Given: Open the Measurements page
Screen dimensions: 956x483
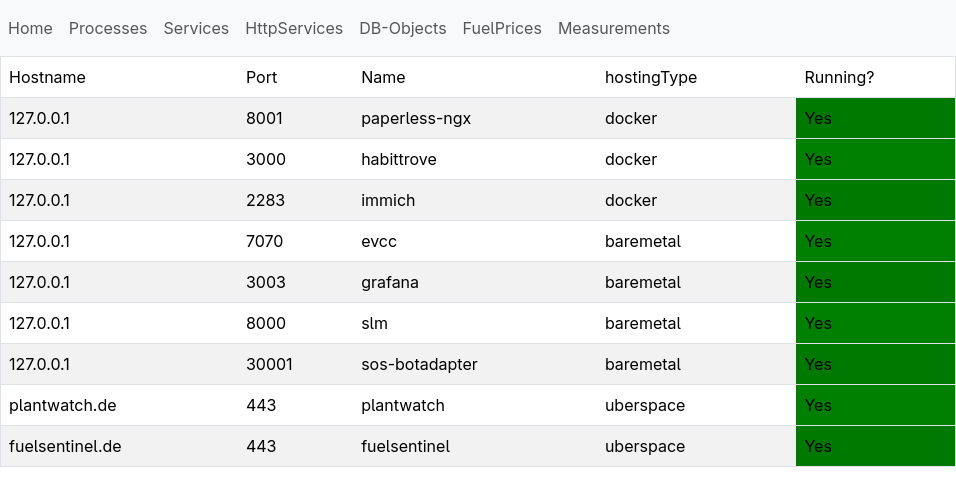Looking at the screenshot, I should pos(614,29).
